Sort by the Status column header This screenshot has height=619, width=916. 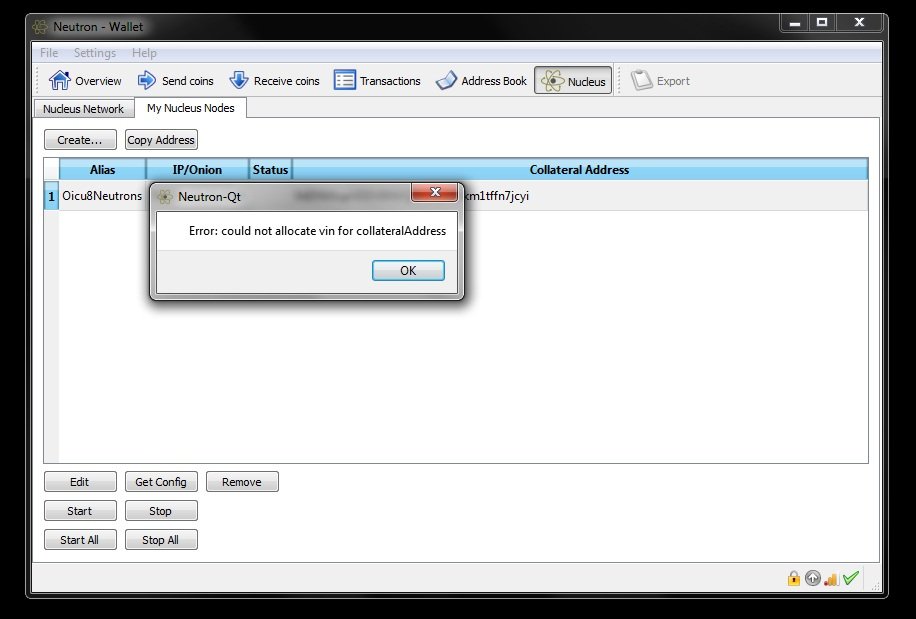270,169
